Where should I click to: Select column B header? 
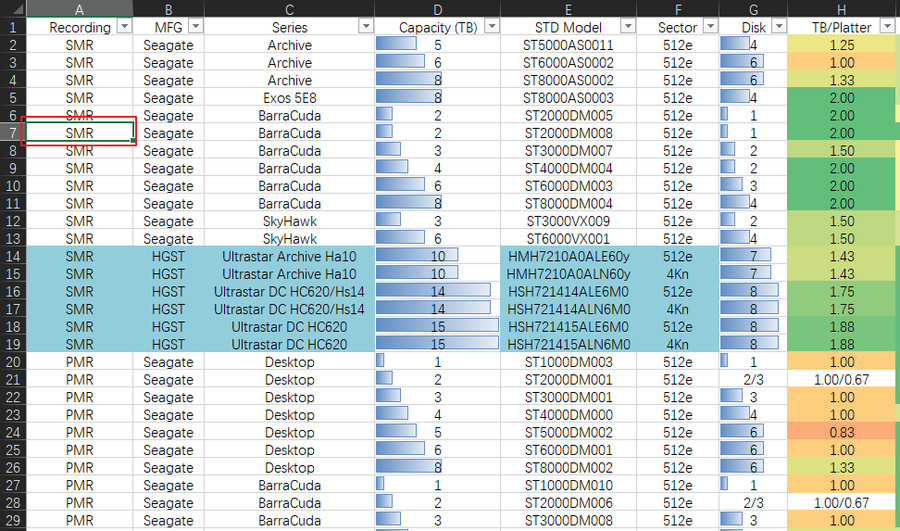pyautogui.click(x=168, y=9)
